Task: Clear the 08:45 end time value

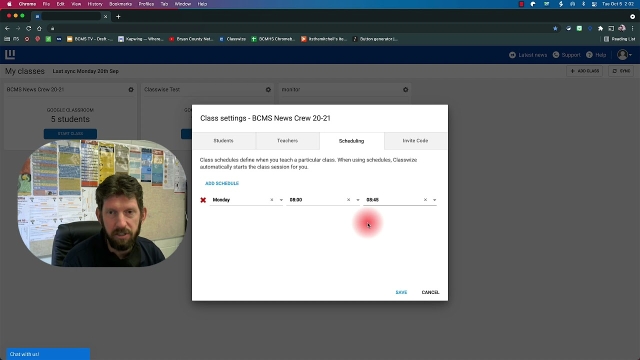Action: tap(425, 200)
